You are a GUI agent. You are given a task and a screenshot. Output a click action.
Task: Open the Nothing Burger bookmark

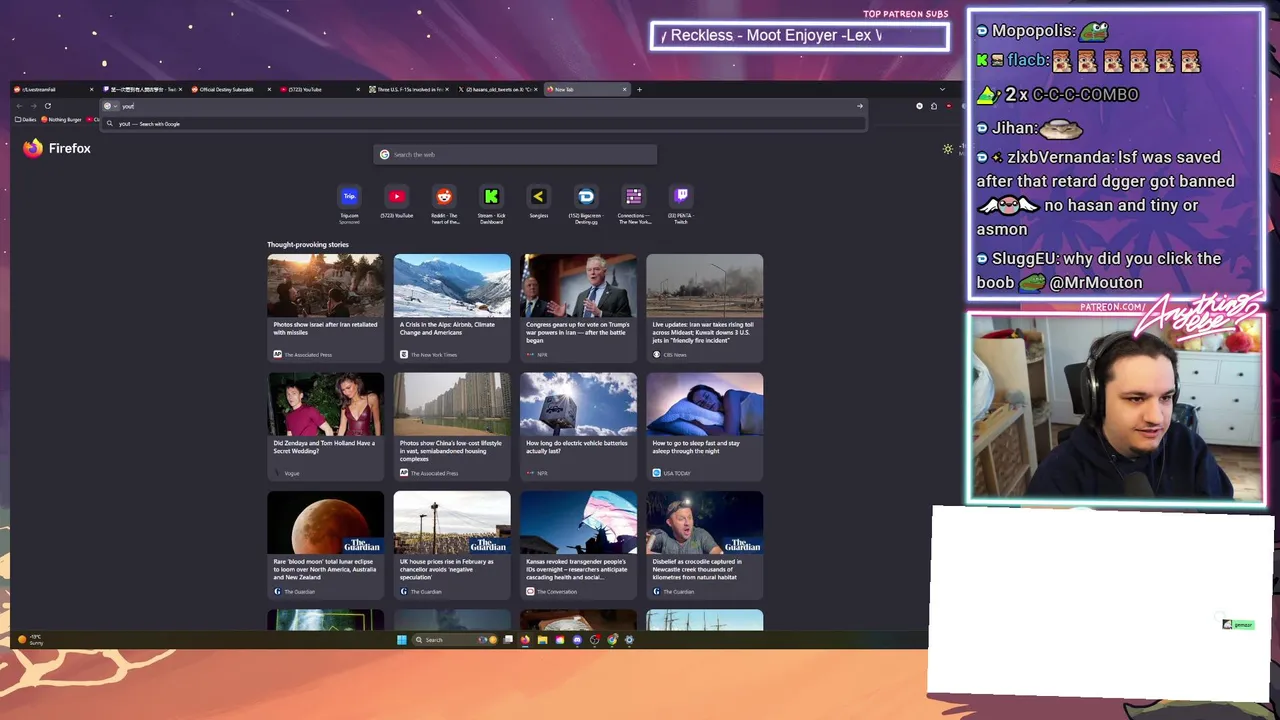(61, 120)
